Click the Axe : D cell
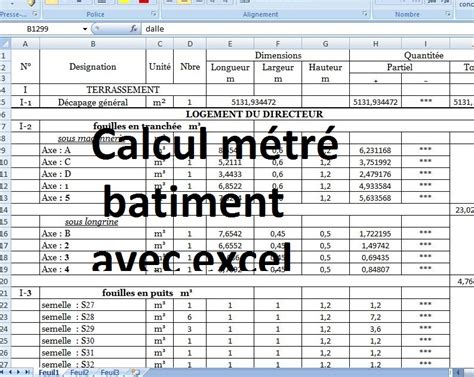Image resolution: width=474 pixels, height=377 pixels. click(93, 174)
